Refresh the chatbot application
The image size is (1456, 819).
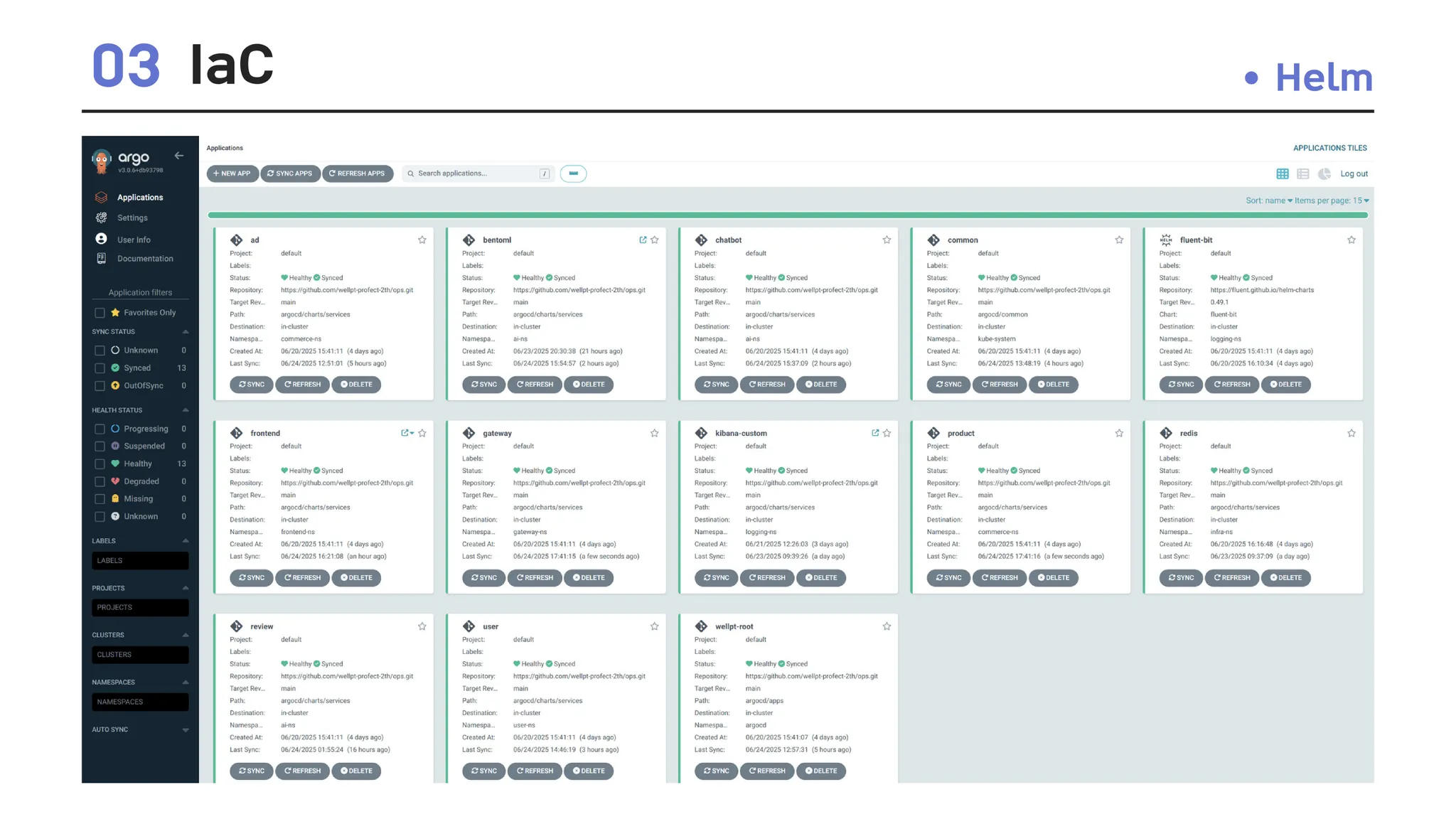(766, 385)
